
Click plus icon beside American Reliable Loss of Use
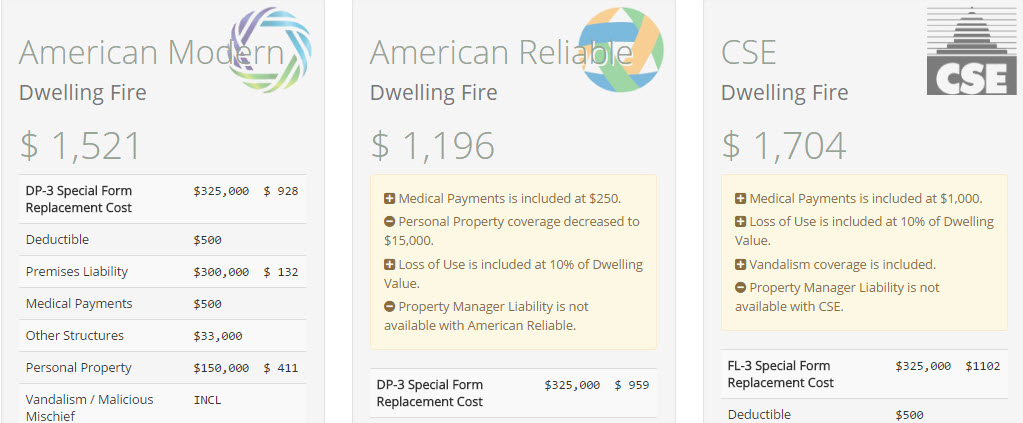(x=389, y=265)
